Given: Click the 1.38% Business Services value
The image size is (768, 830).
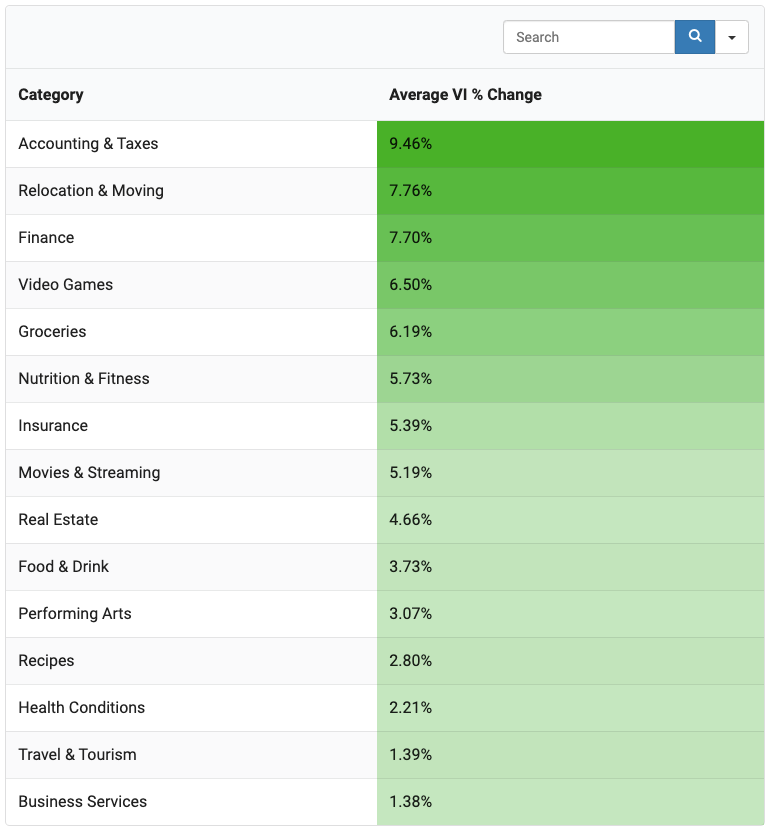Looking at the screenshot, I should (571, 802).
